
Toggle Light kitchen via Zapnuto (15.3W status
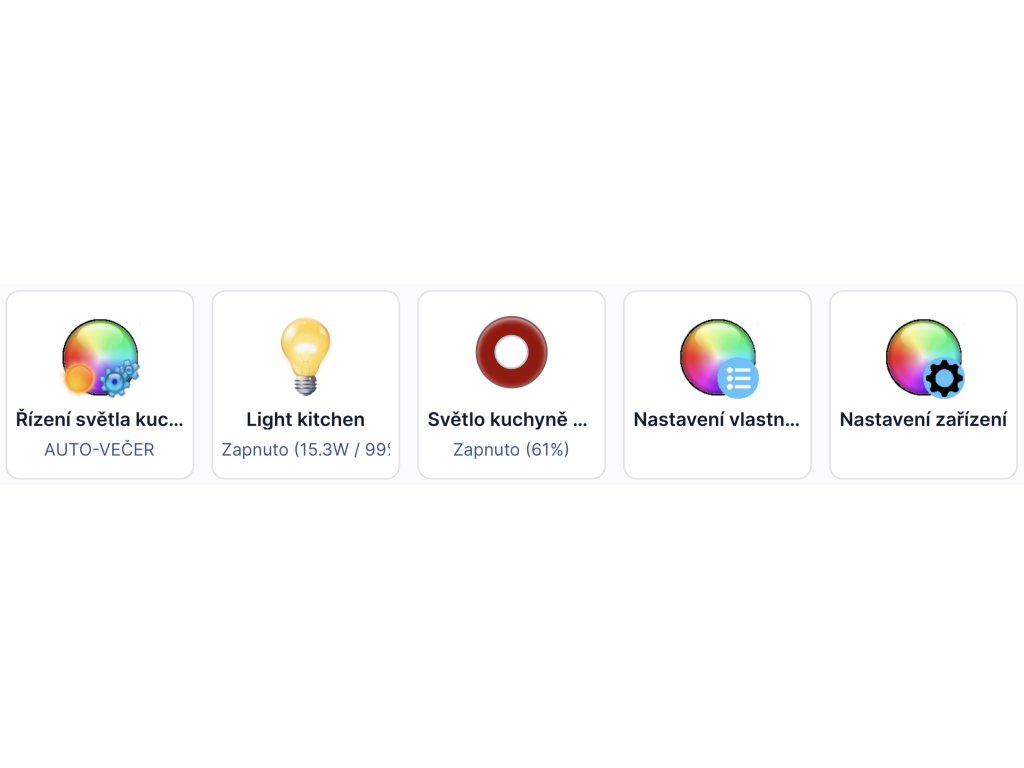point(306,449)
